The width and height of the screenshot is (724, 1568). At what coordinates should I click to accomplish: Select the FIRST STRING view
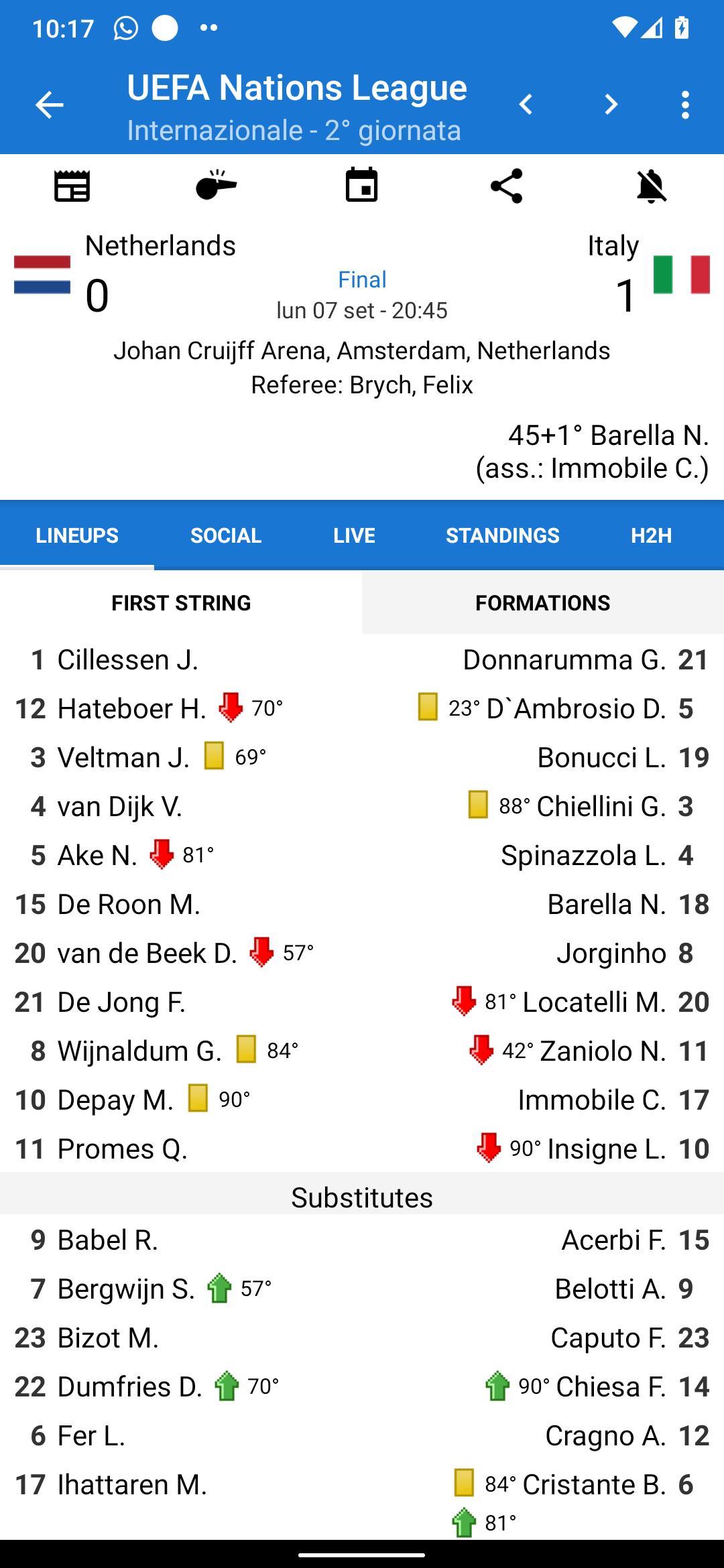pos(181,602)
